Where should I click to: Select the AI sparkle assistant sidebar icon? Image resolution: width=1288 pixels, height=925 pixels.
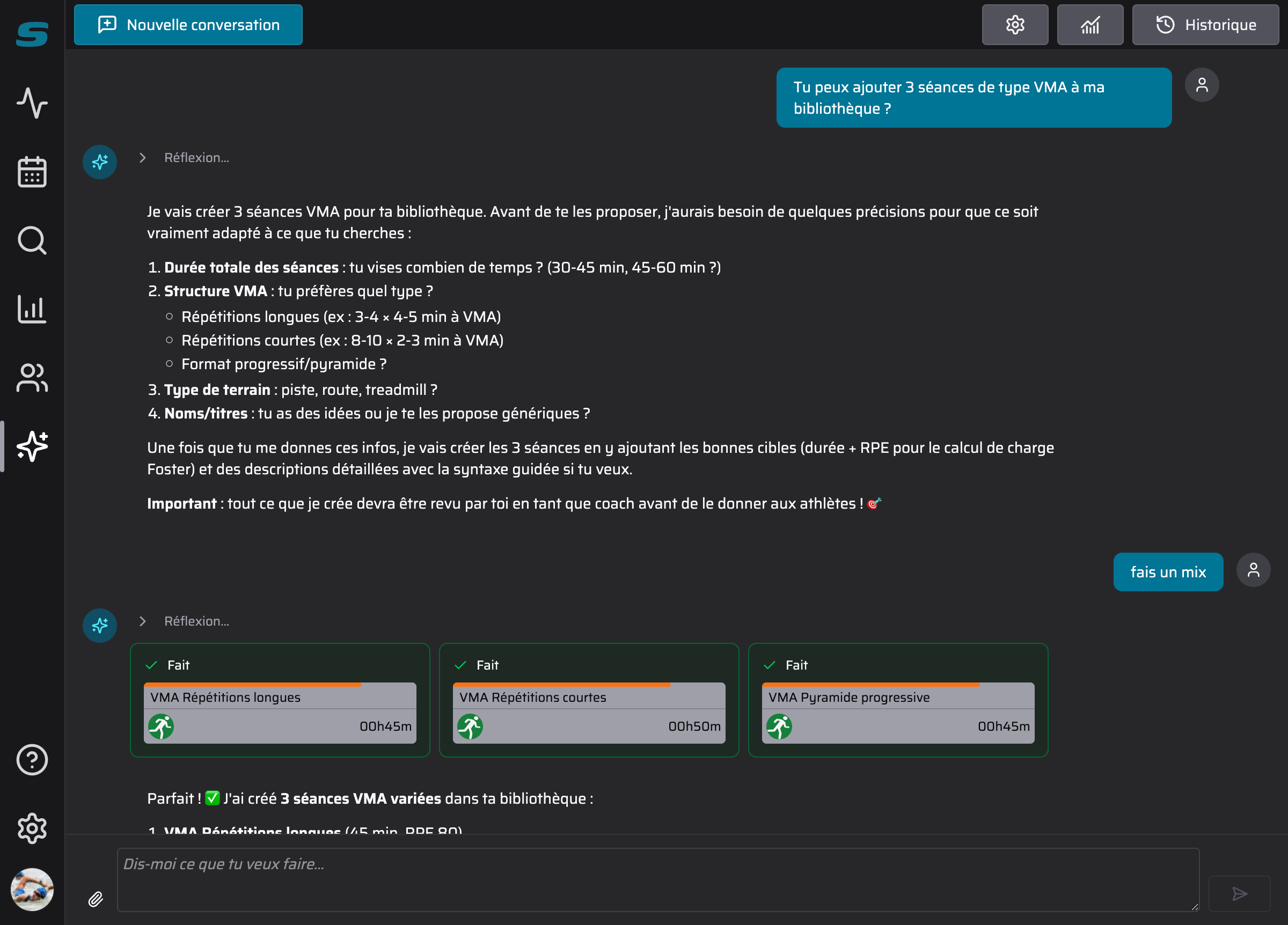[32, 446]
